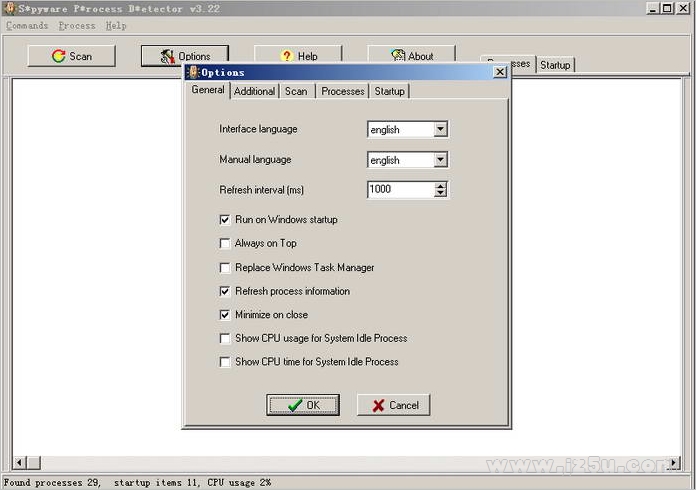The image size is (696, 490).
Task: Open the Process menu
Action: tap(77, 26)
